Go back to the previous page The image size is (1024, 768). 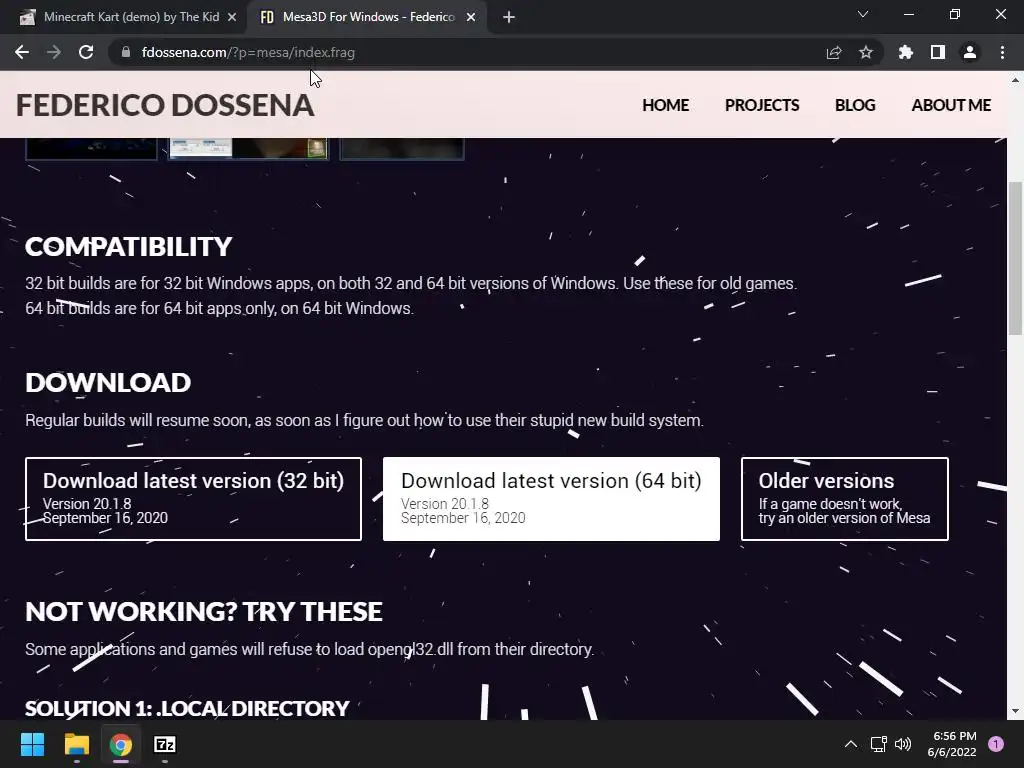(x=22, y=52)
